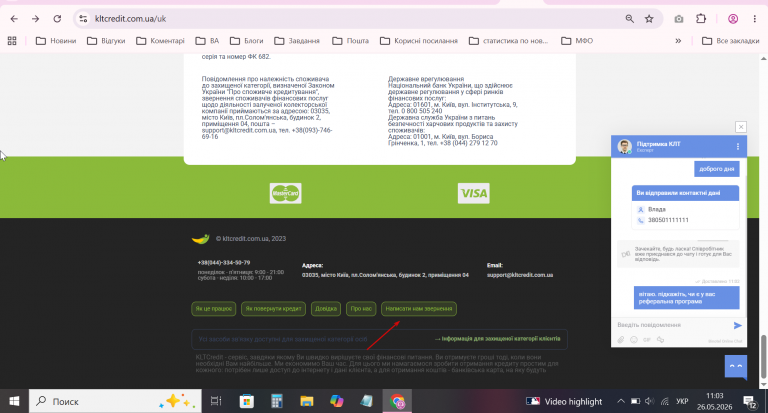This screenshot has height=413, width=768.
Task: Open the Windows Start menu
Action: pyautogui.click(x=14, y=401)
